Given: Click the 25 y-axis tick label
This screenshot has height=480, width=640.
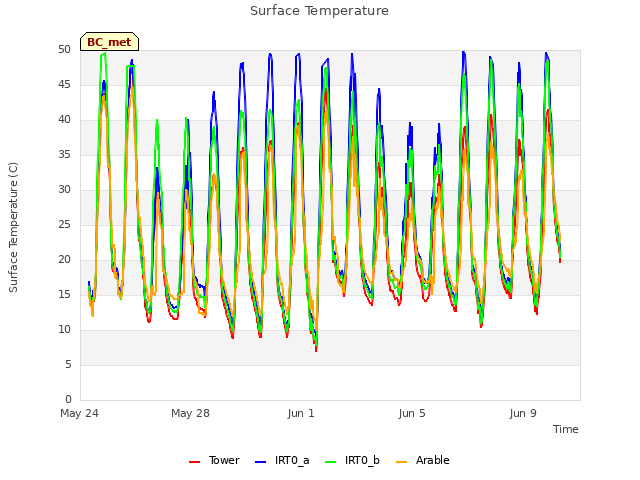Looking at the screenshot, I should coord(64,224).
